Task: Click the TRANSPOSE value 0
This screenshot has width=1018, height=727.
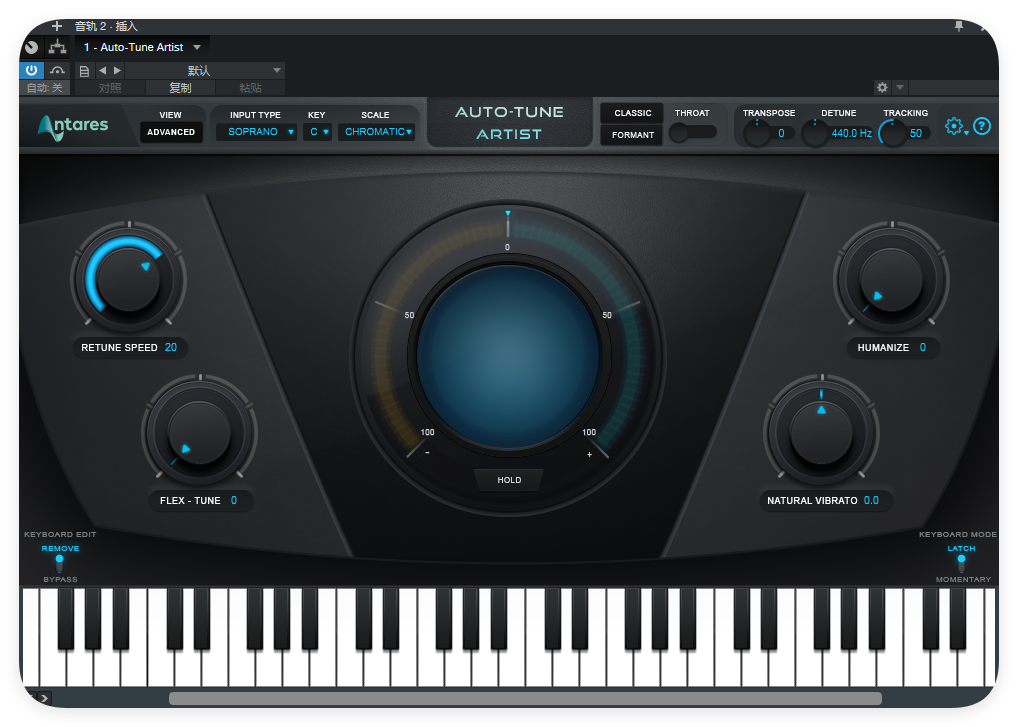Action: point(781,133)
